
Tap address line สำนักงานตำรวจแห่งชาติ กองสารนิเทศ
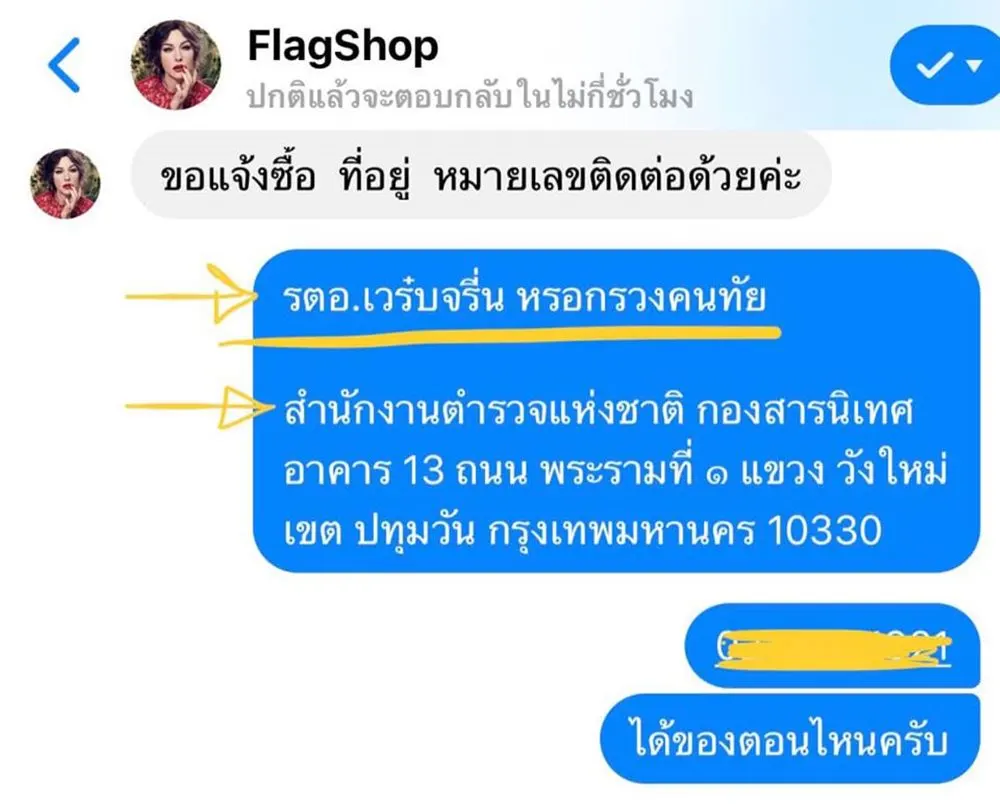coord(598,410)
